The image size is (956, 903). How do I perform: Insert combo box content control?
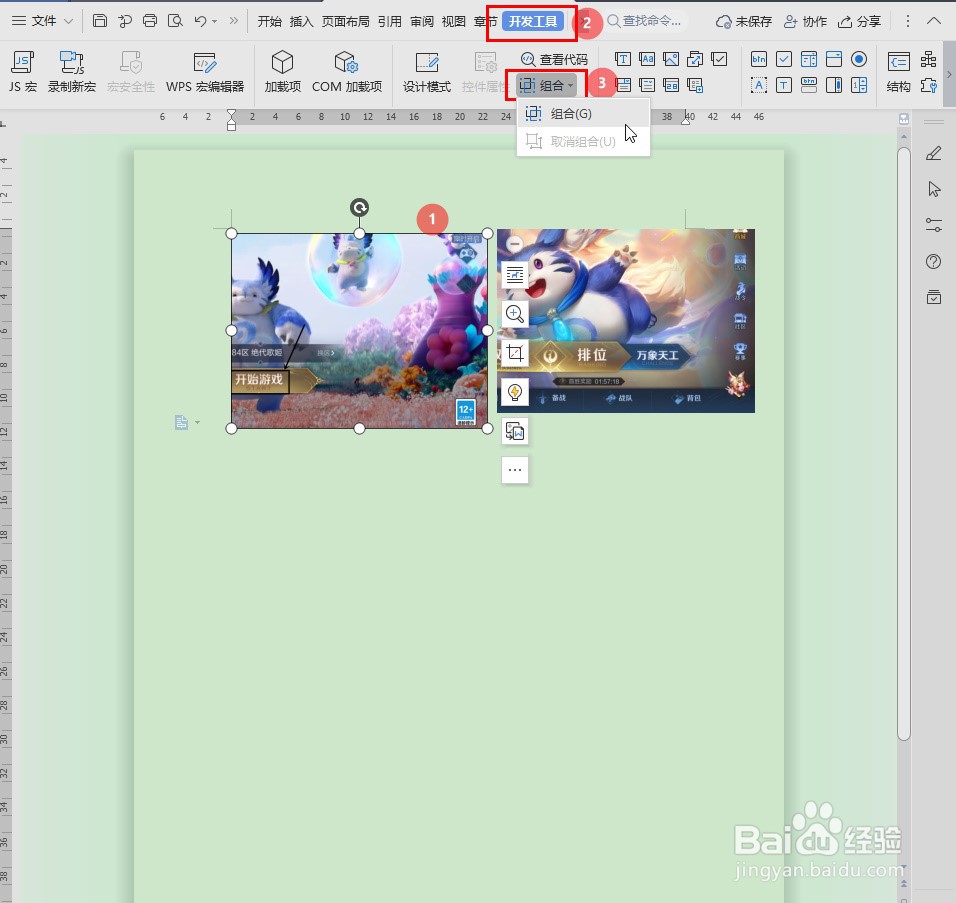(x=622, y=85)
